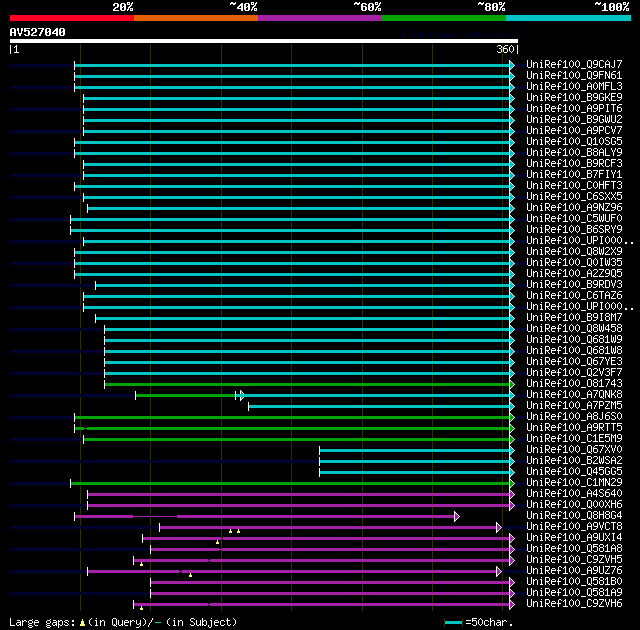
Task: Click the purple arrowhead ending A9VCT8 alignment
Action: (498, 528)
